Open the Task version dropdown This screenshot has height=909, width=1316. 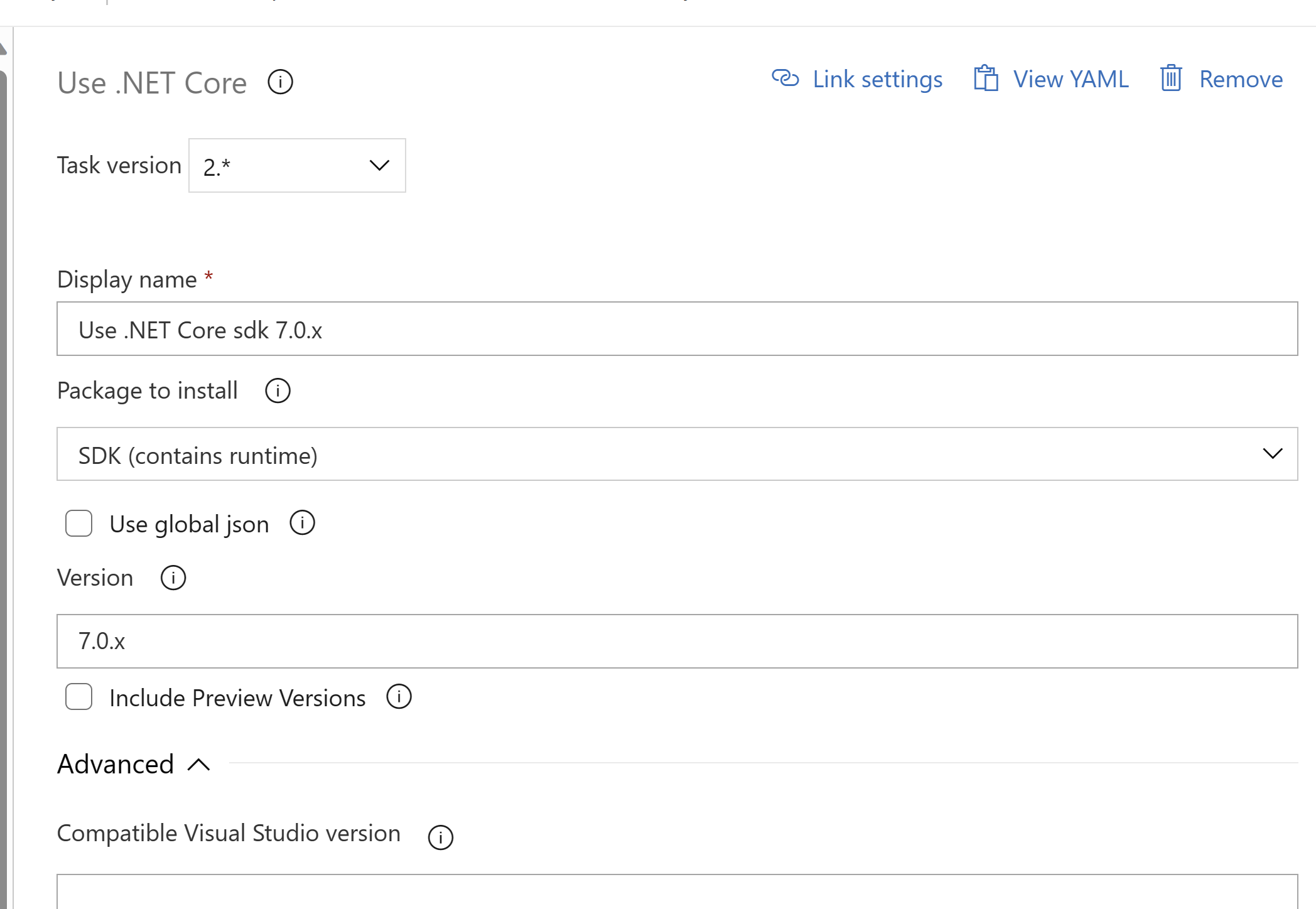(296, 166)
